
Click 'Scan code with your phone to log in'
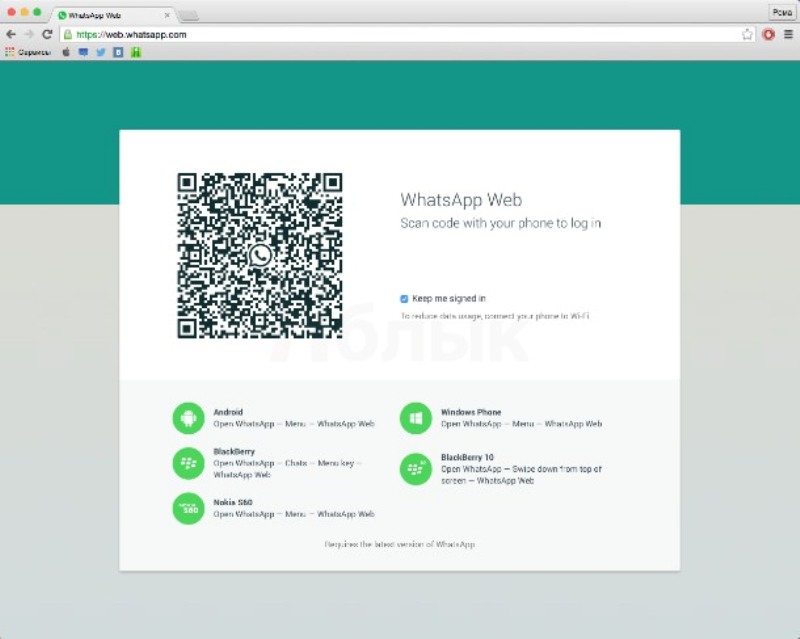click(x=501, y=223)
